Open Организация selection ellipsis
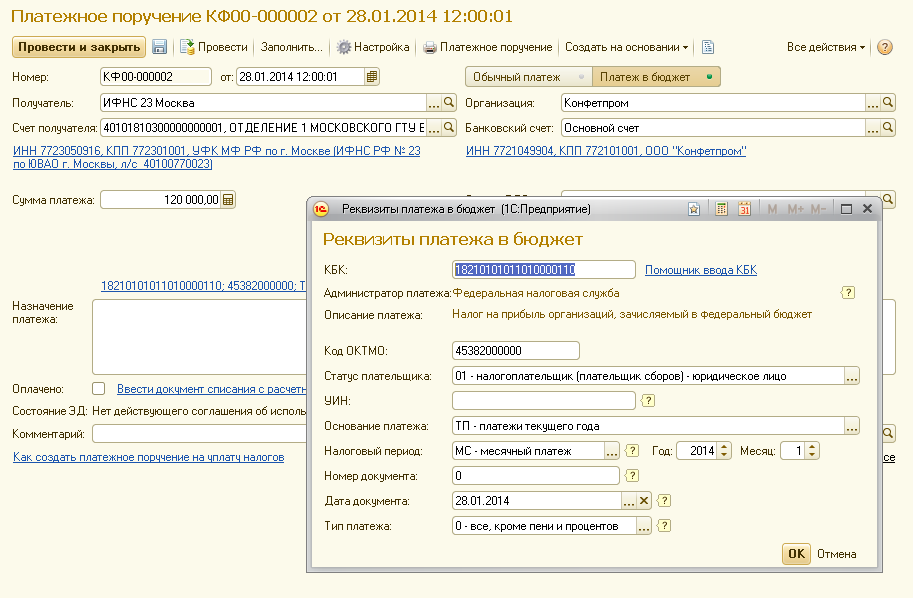The height and width of the screenshot is (598, 913). point(873,103)
